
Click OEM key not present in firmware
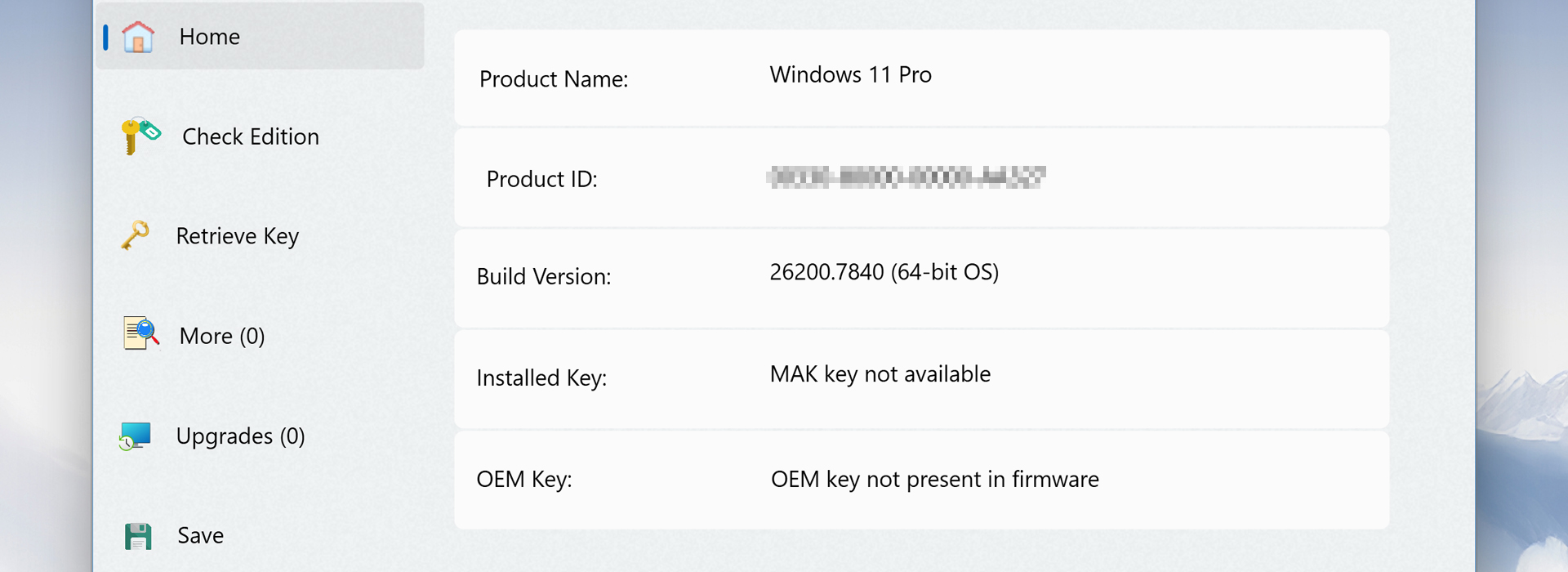click(935, 480)
